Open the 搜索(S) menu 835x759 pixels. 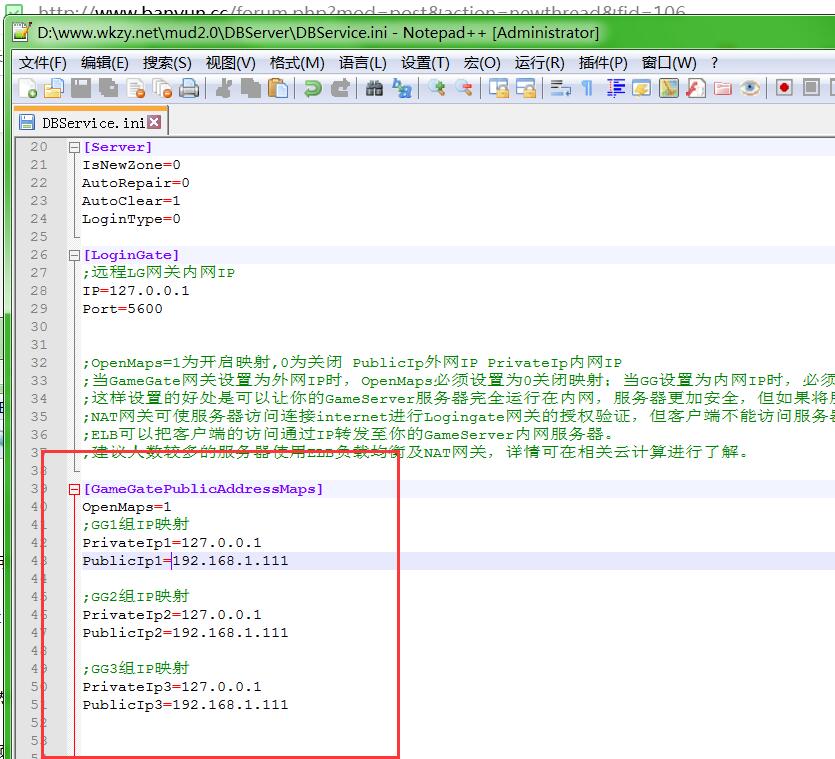point(167,62)
